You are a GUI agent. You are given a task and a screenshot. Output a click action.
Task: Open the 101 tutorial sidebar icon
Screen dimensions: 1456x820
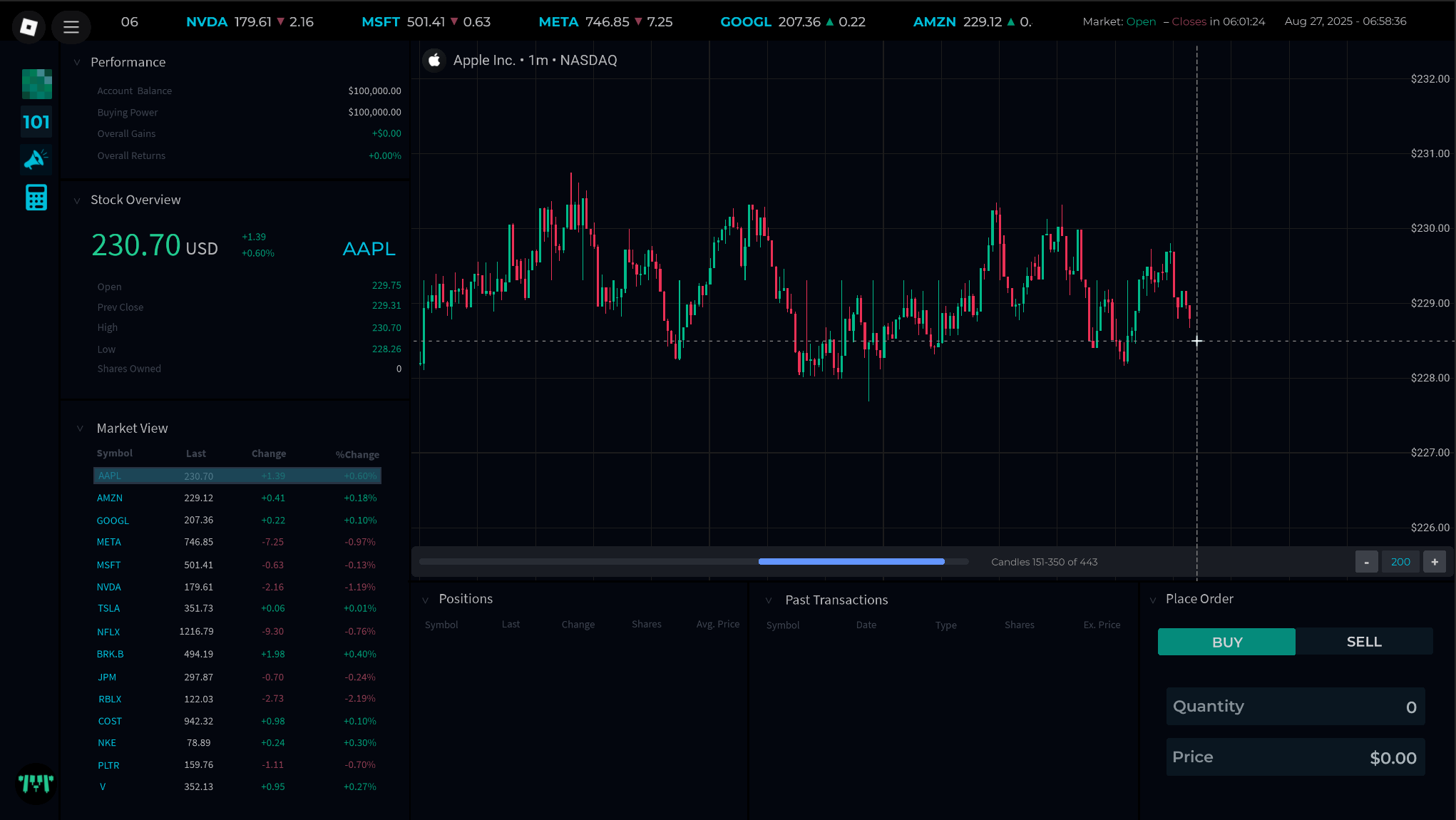coord(36,122)
